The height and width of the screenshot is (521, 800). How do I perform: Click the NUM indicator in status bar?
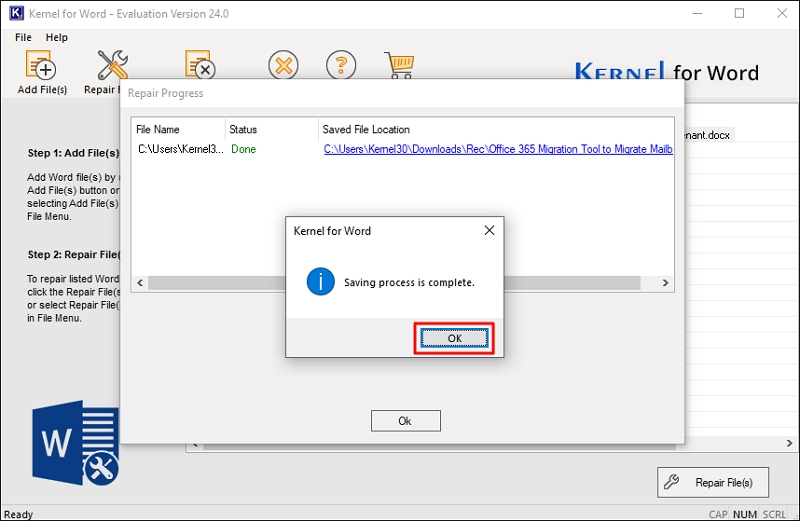point(745,514)
